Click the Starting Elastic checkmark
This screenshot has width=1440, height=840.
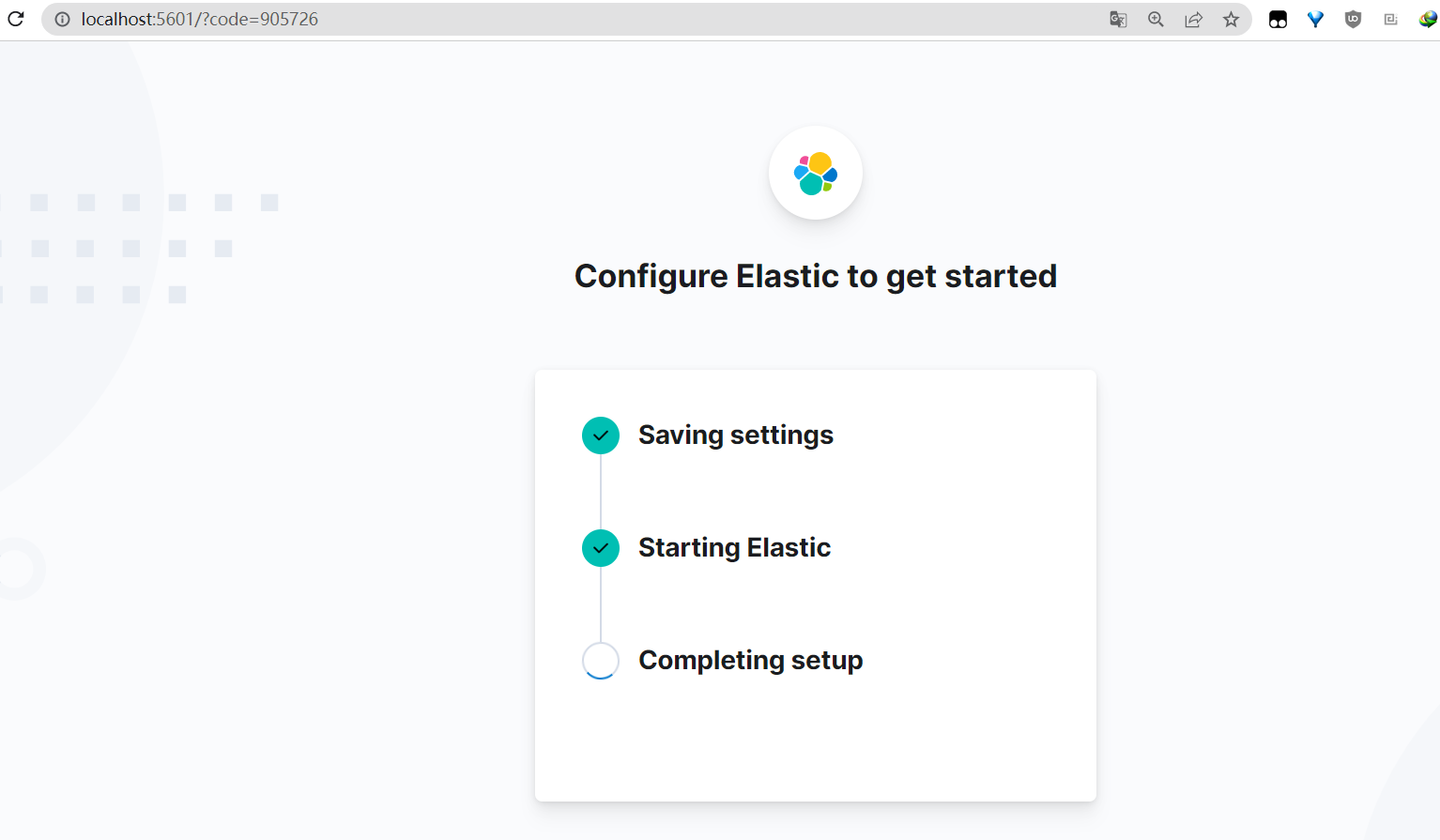tap(601, 548)
